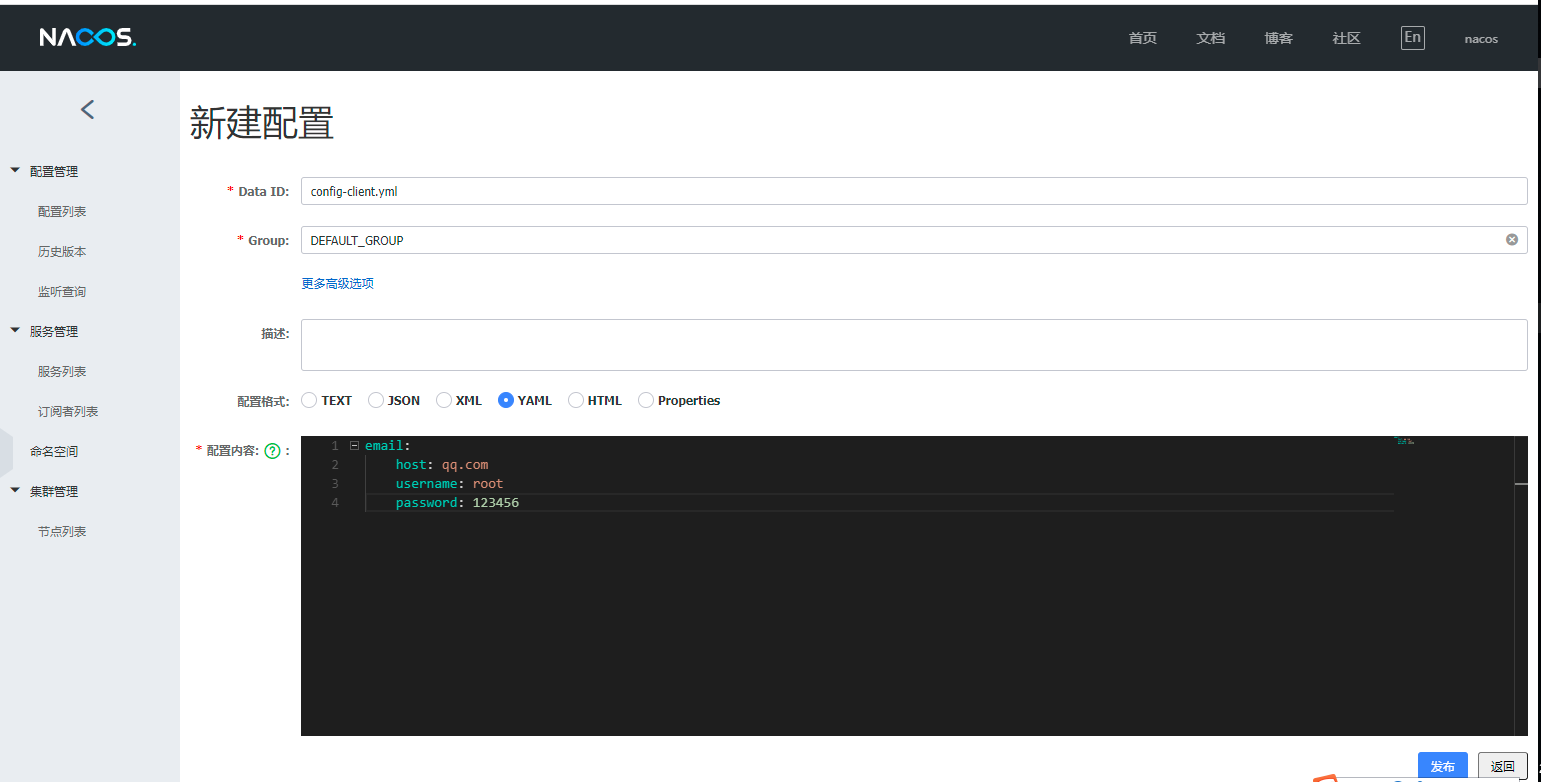
Task: Switch format to JSON
Action: pyautogui.click(x=375, y=399)
